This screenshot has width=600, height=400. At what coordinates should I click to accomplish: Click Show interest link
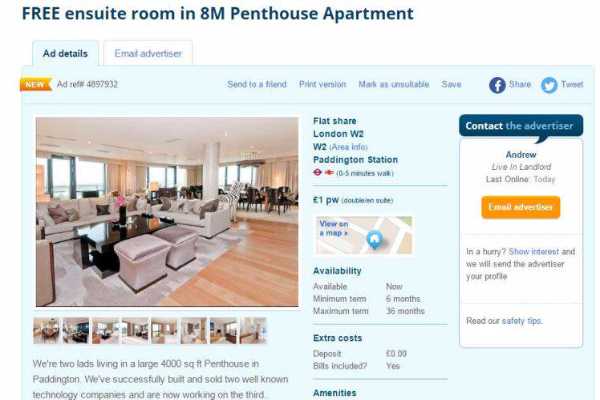[533, 251]
